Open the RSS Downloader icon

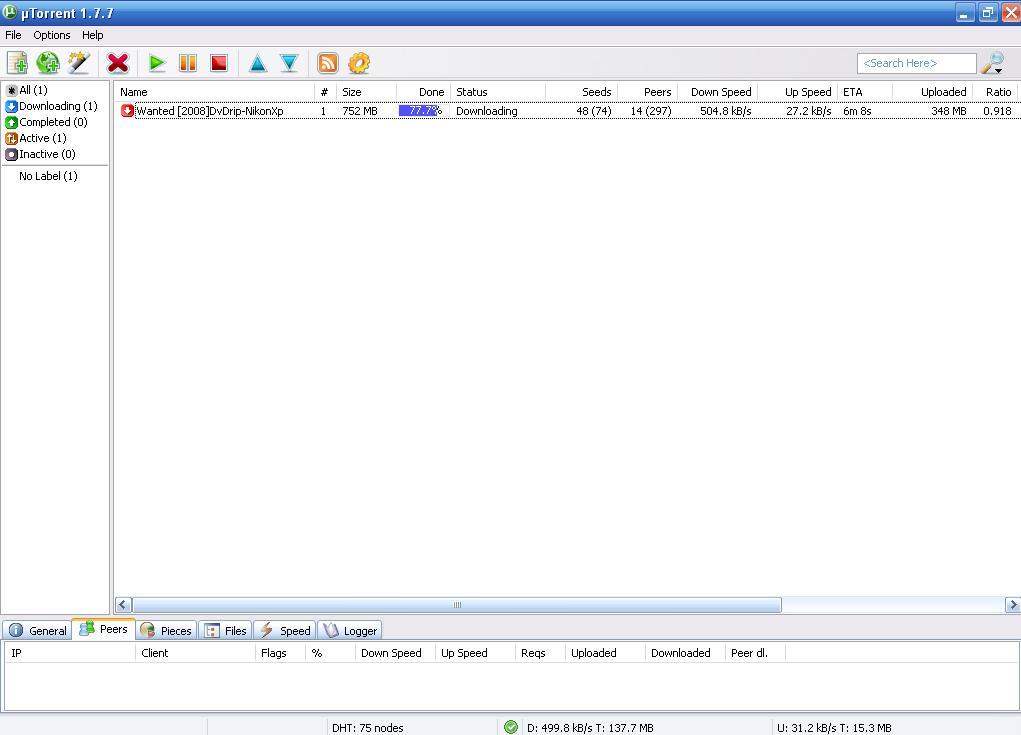point(327,63)
